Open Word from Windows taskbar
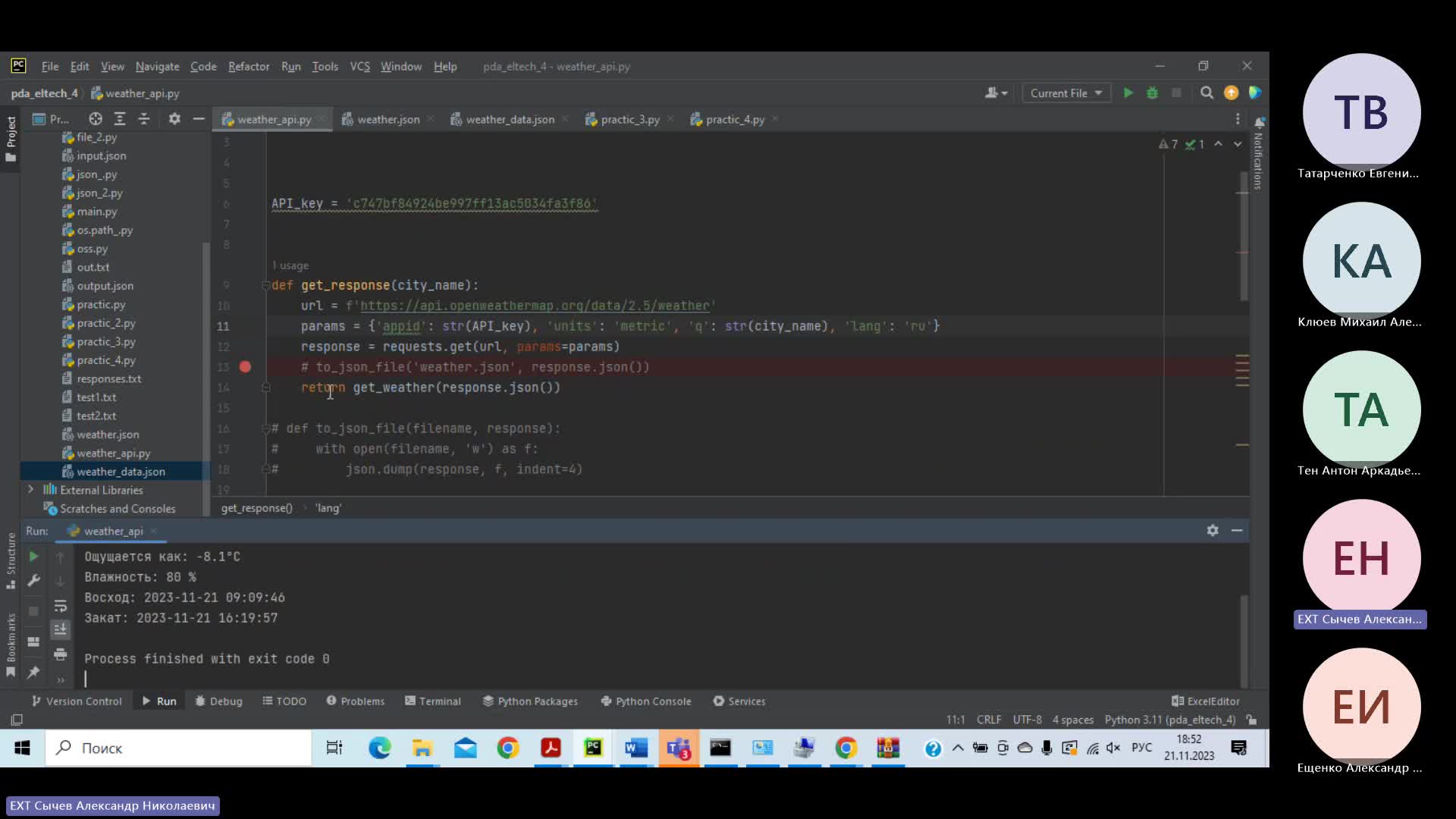 [635, 748]
